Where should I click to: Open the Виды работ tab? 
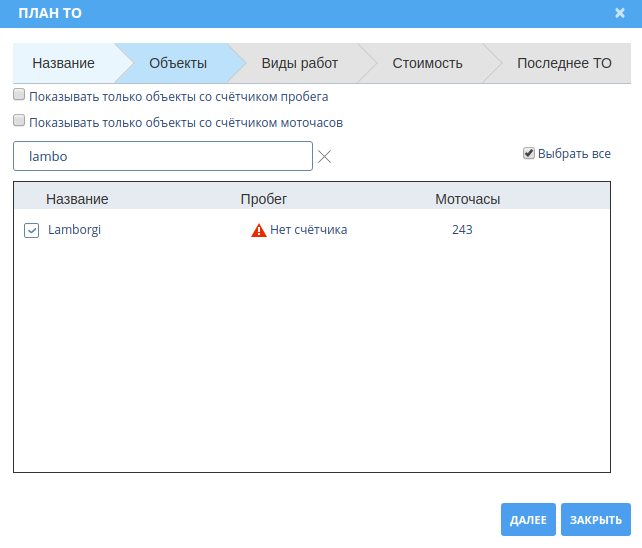coord(300,63)
